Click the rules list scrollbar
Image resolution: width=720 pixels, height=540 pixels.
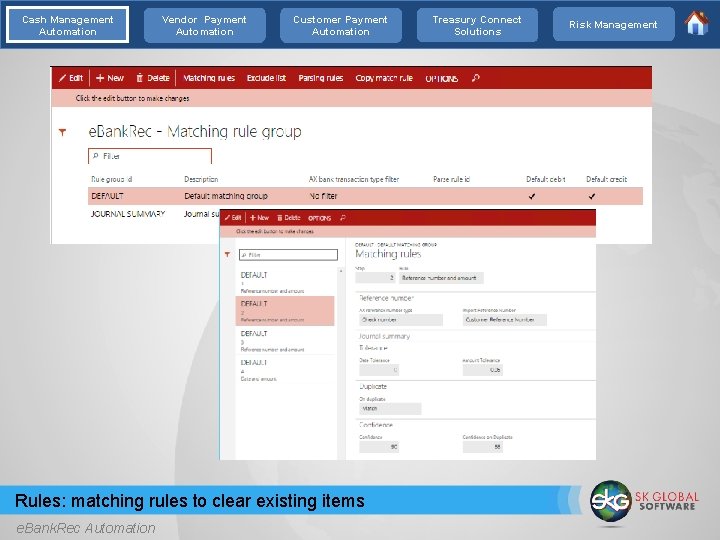[x=341, y=363]
